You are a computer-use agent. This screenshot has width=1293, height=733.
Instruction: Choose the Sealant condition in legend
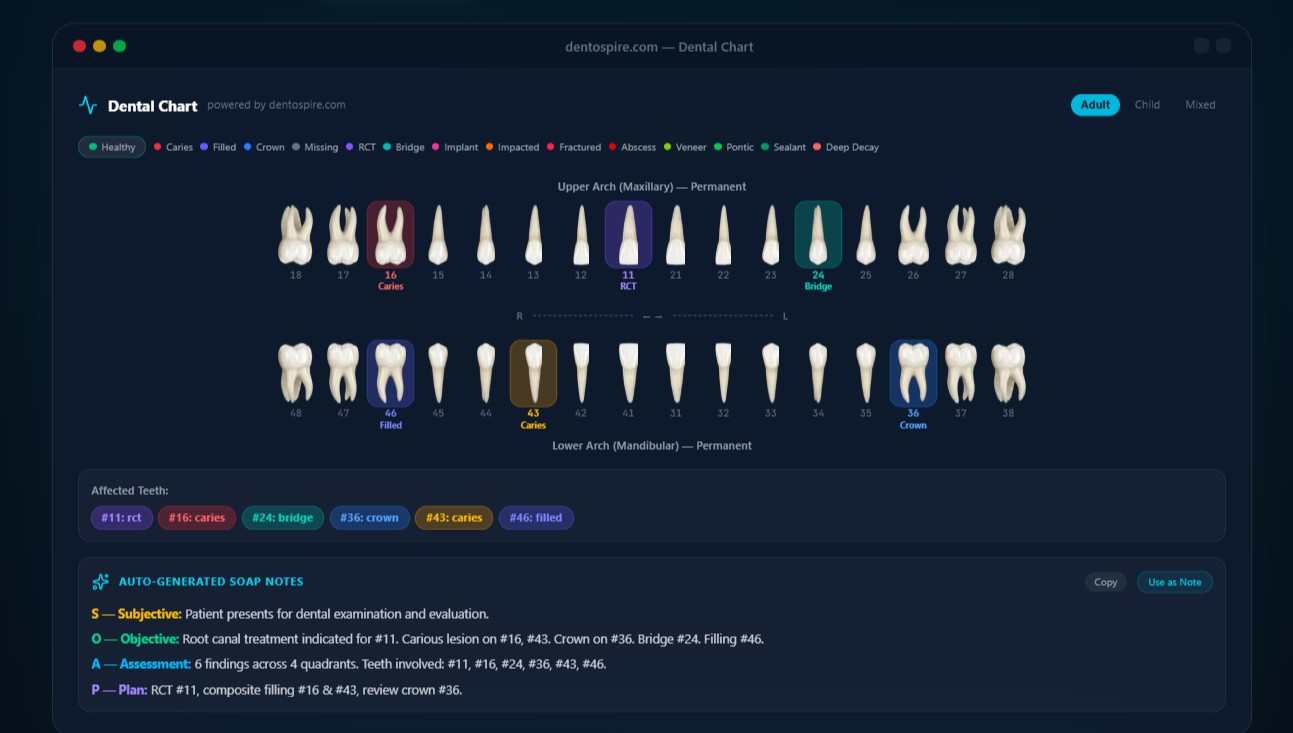783,147
